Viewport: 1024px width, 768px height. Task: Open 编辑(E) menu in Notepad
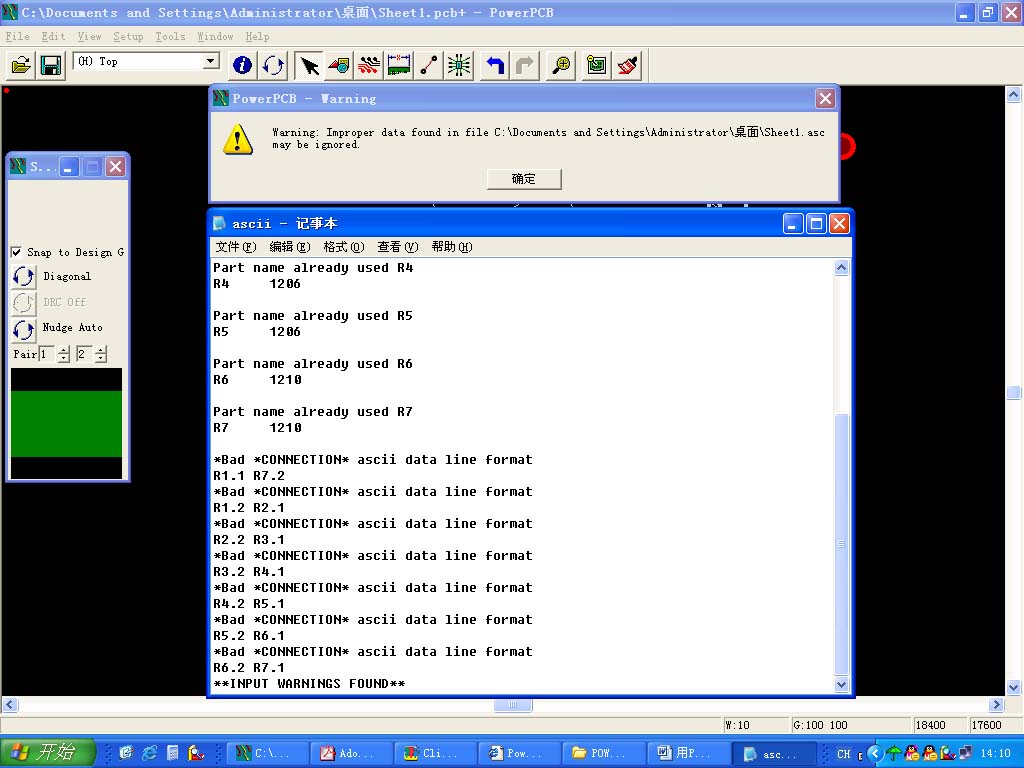click(x=290, y=247)
